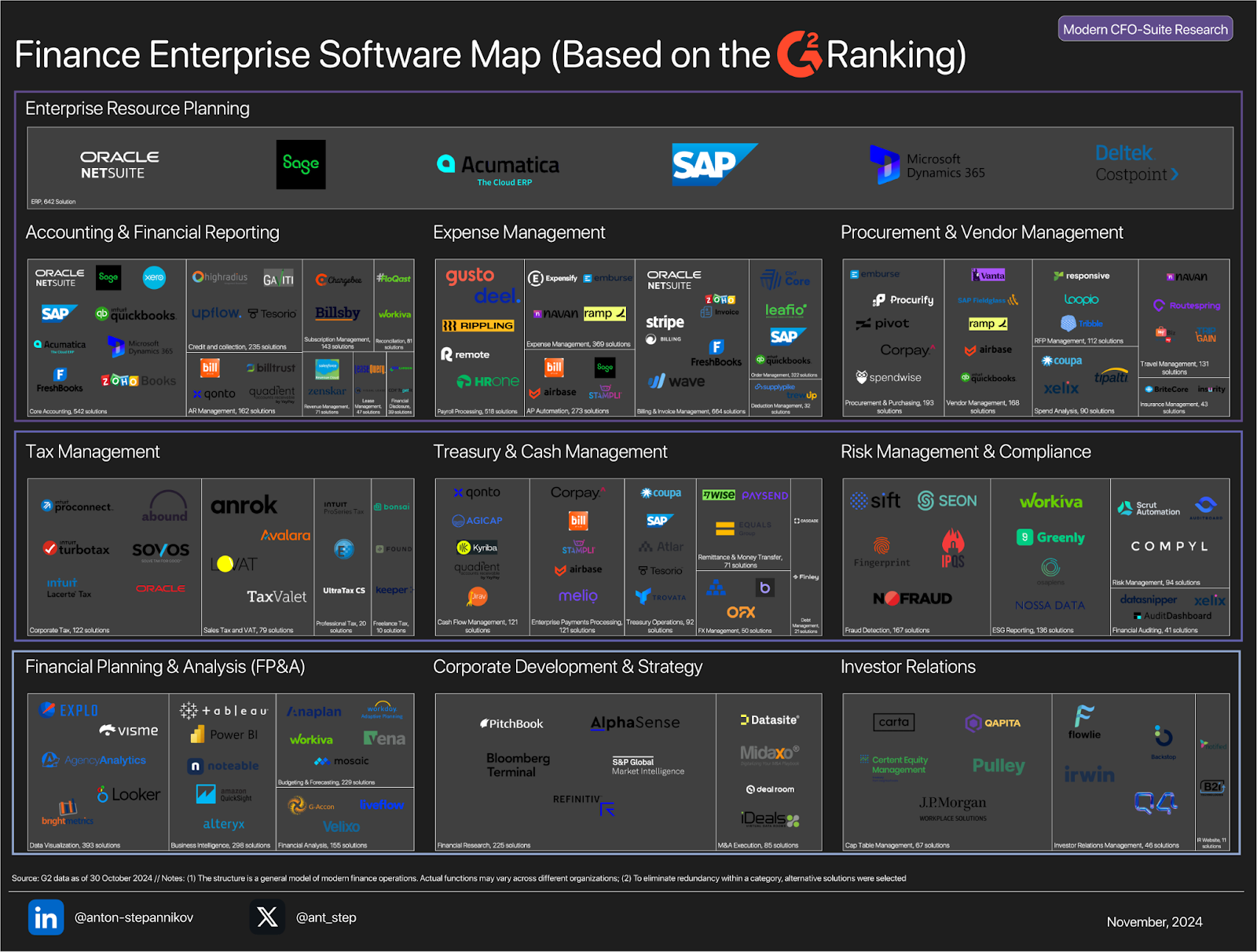
Task: Click the OFX logo
Action: pyautogui.click(x=741, y=612)
